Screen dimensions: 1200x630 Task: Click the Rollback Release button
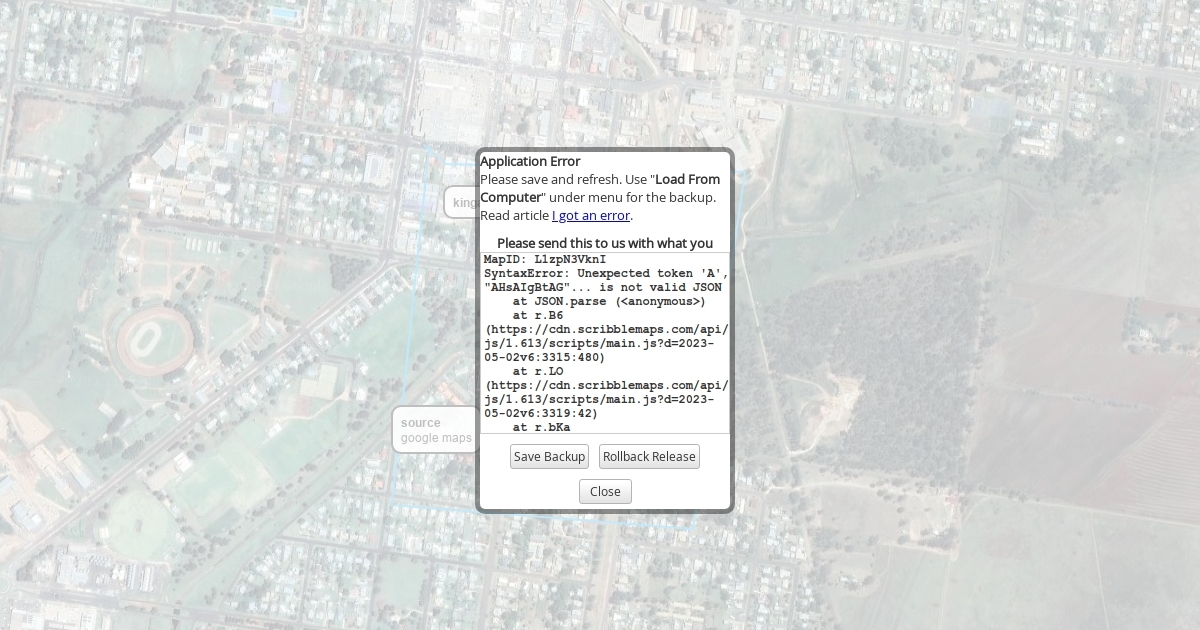point(649,457)
